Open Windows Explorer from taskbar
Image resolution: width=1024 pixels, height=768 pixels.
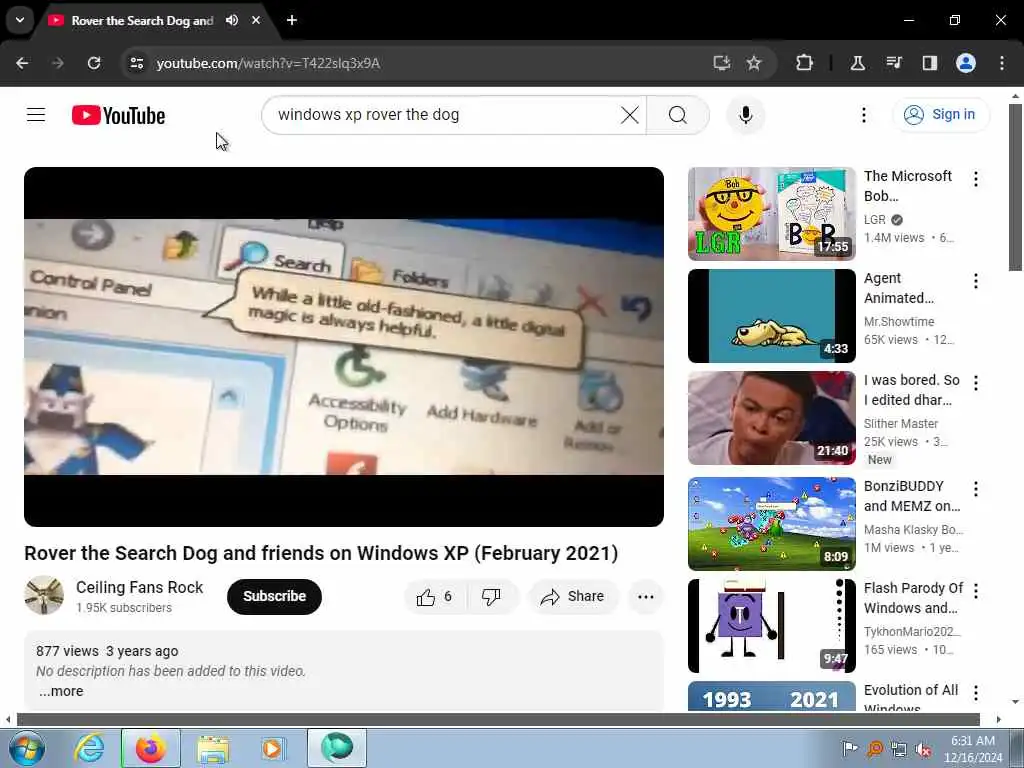tap(213, 748)
